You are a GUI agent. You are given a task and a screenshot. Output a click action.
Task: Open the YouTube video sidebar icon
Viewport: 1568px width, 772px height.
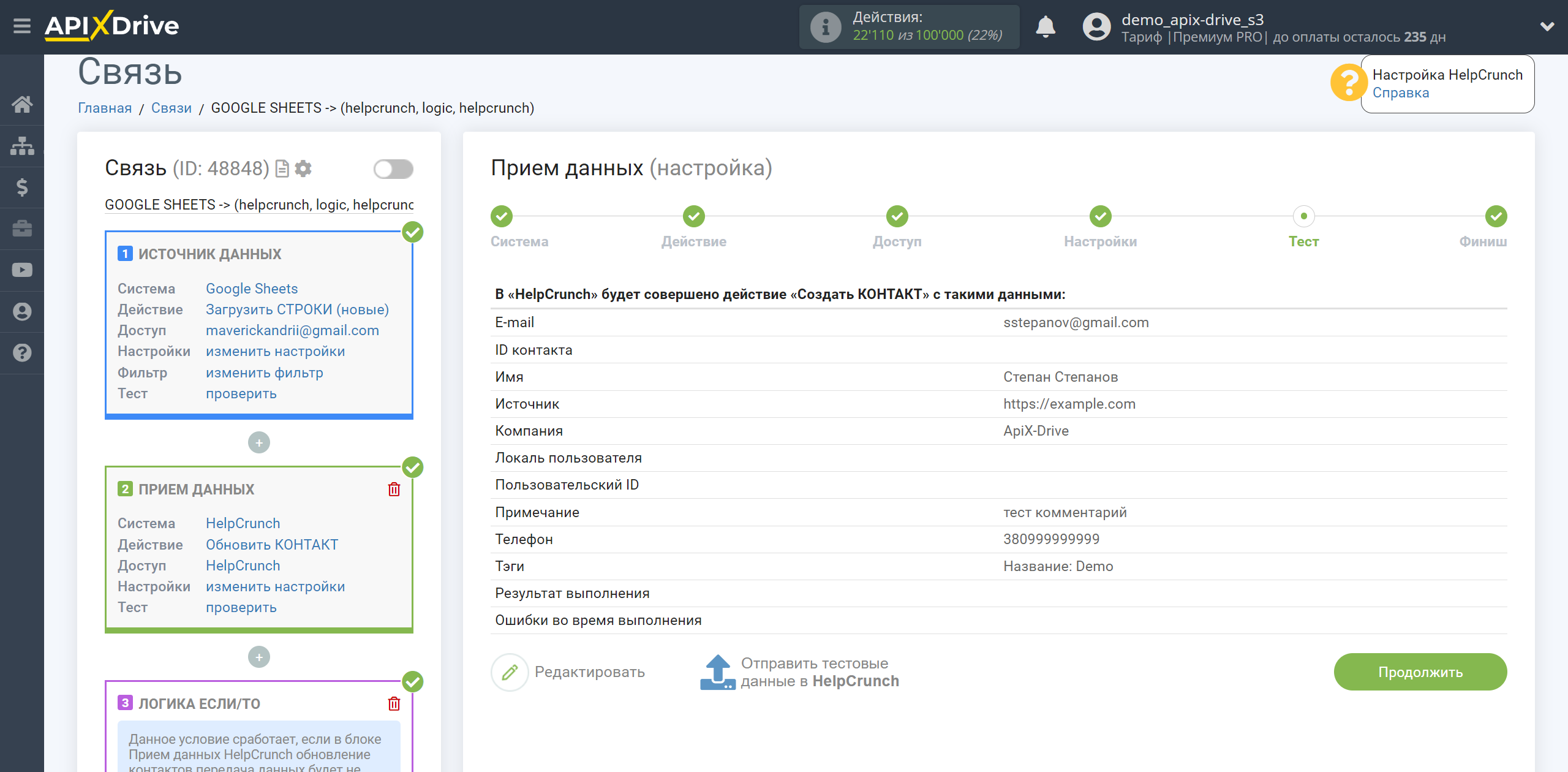tap(22, 270)
